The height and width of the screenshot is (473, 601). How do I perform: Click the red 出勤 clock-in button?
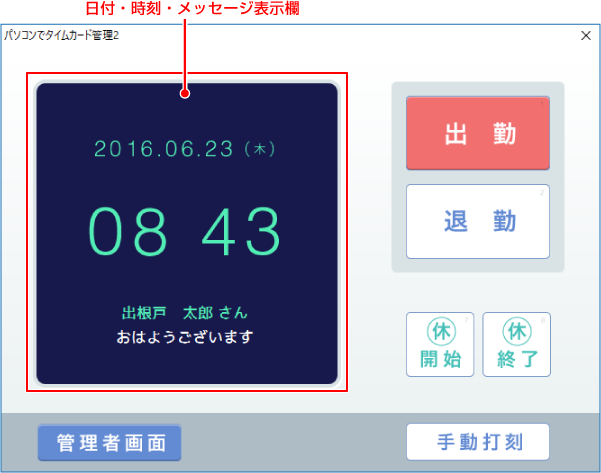[x=478, y=133]
